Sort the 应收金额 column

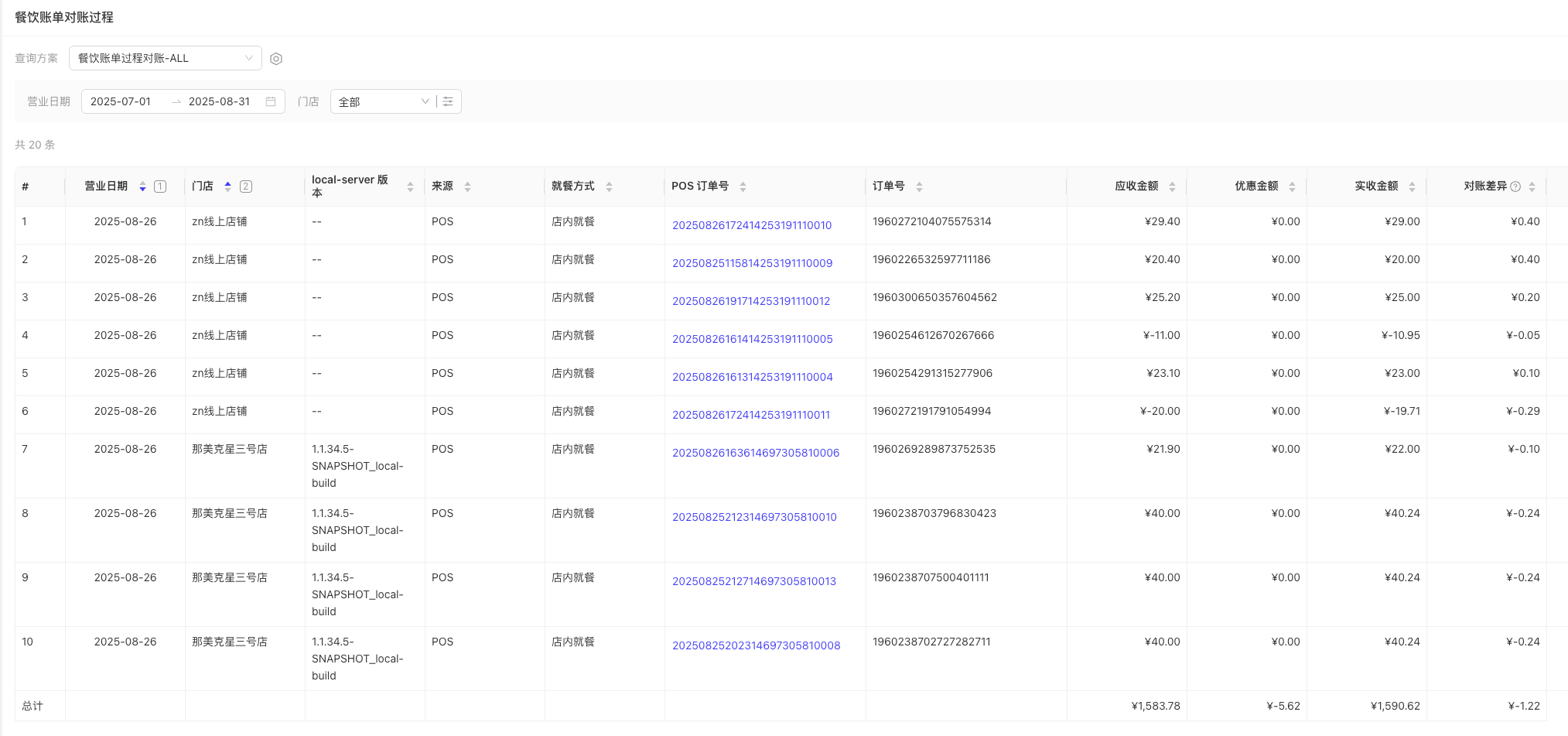(x=1172, y=187)
